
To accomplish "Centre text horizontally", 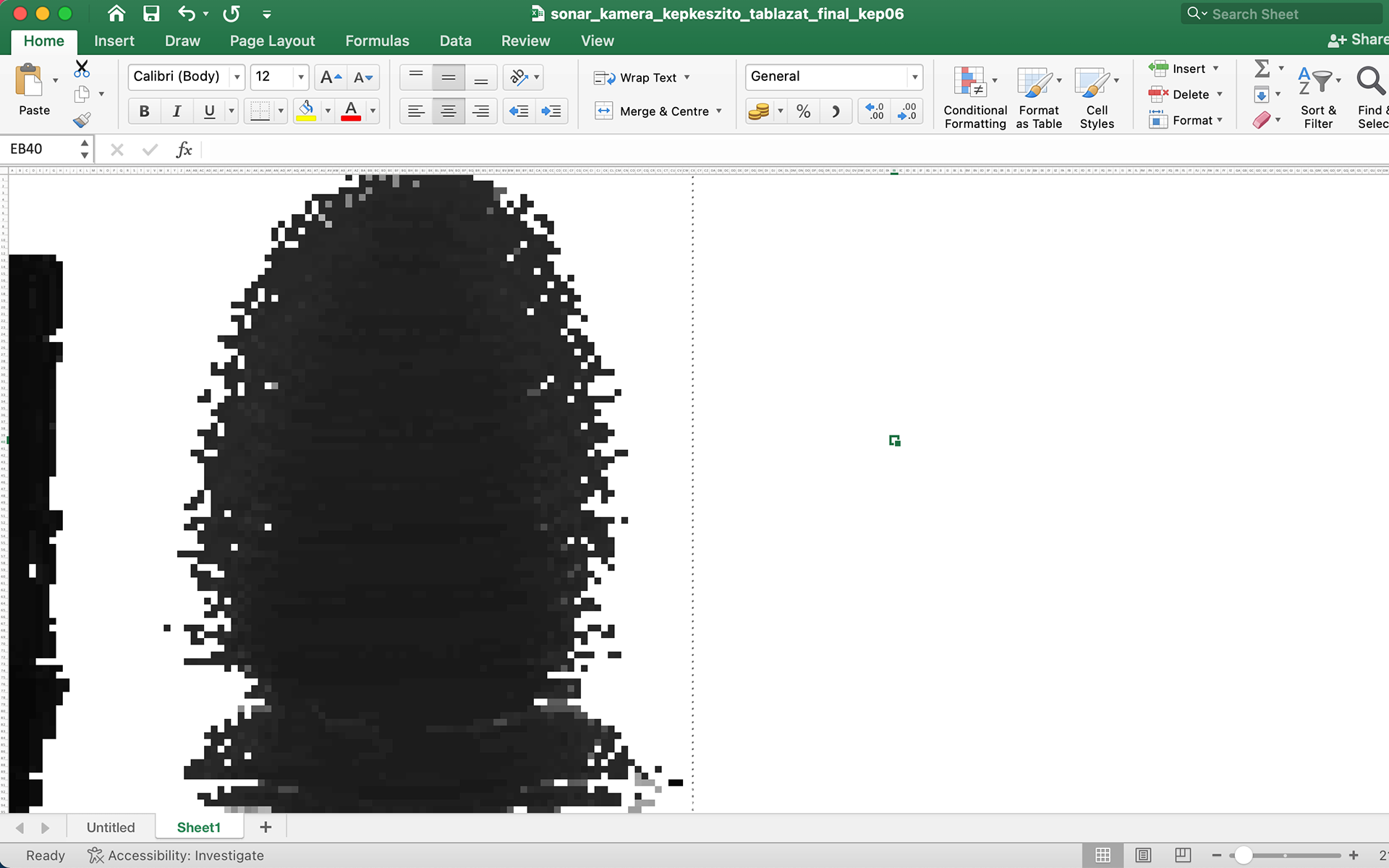I will coord(449,111).
